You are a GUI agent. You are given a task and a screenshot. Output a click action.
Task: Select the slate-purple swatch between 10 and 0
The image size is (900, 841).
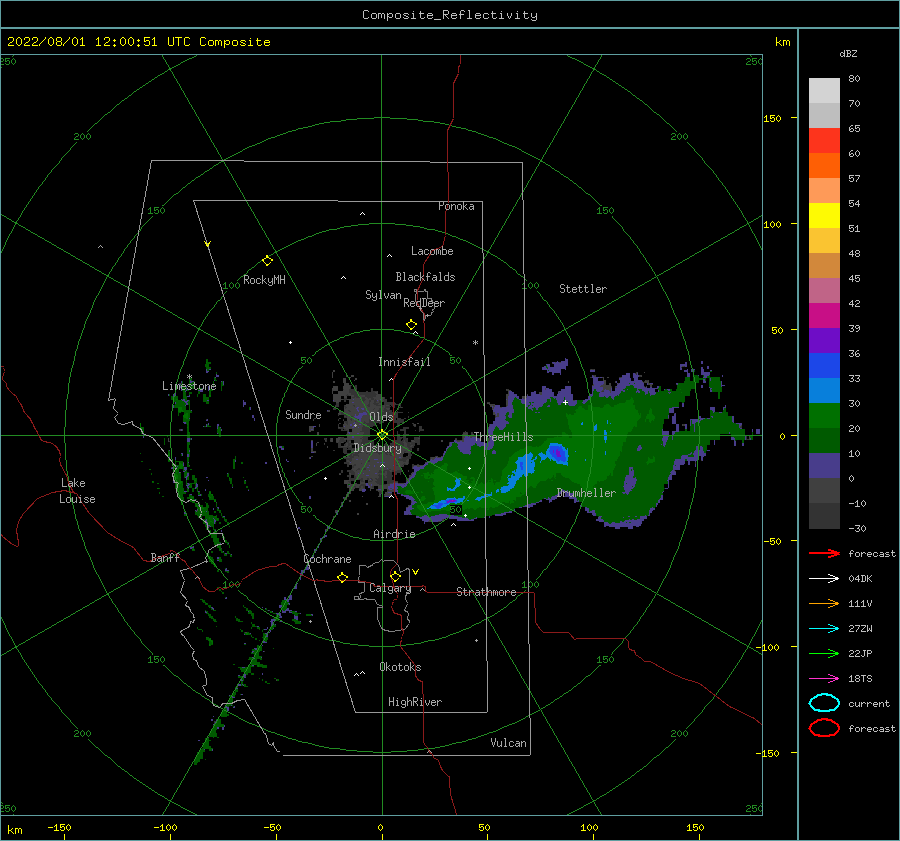coord(824,466)
